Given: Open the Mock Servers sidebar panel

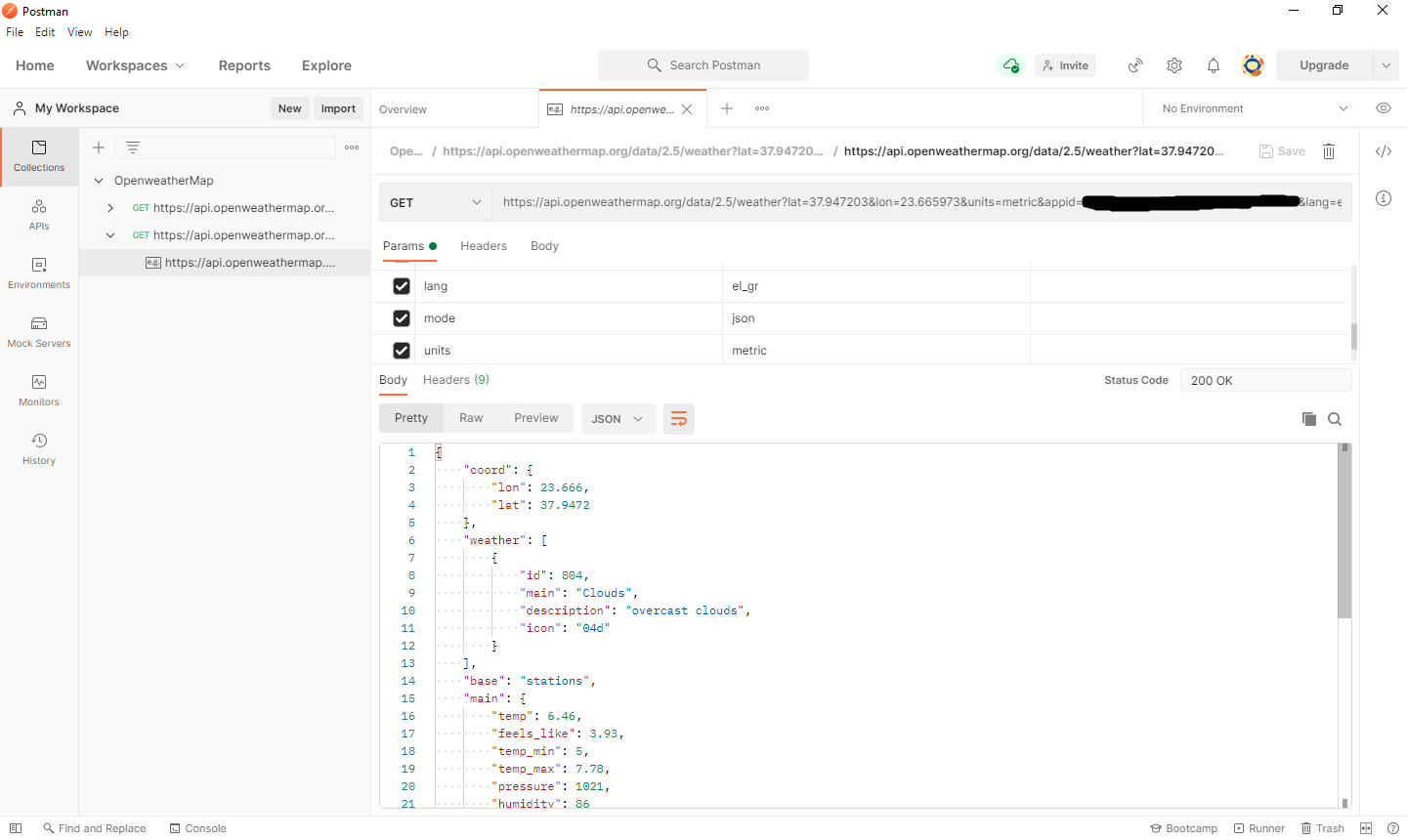Looking at the screenshot, I should (39, 331).
